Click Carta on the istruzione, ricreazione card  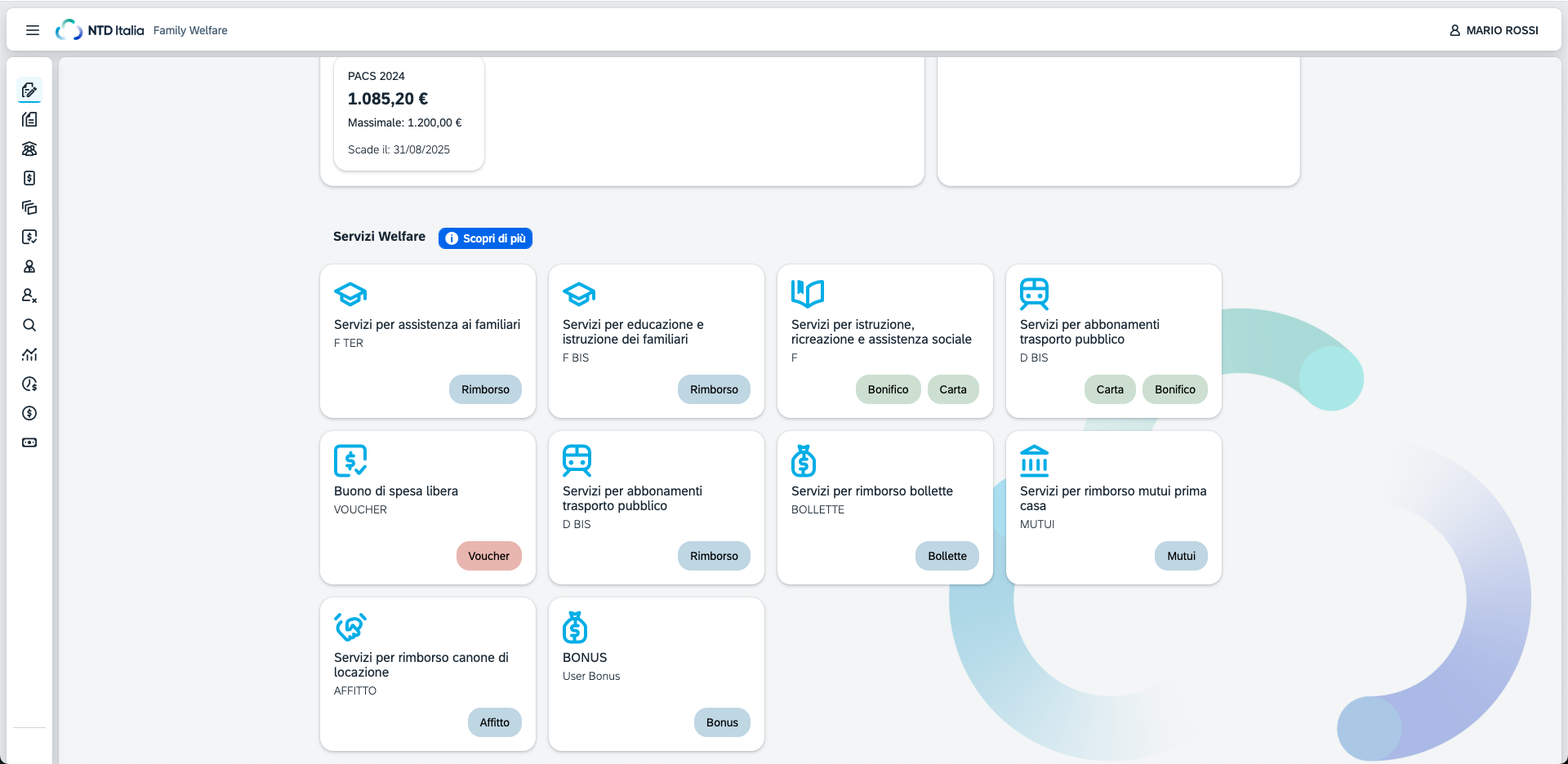[x=953, y=389]
